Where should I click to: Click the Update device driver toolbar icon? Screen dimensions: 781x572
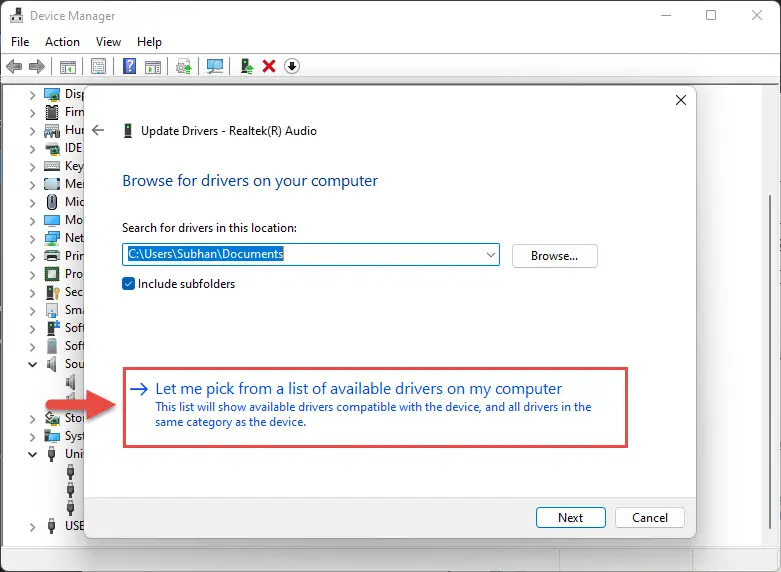246,67
